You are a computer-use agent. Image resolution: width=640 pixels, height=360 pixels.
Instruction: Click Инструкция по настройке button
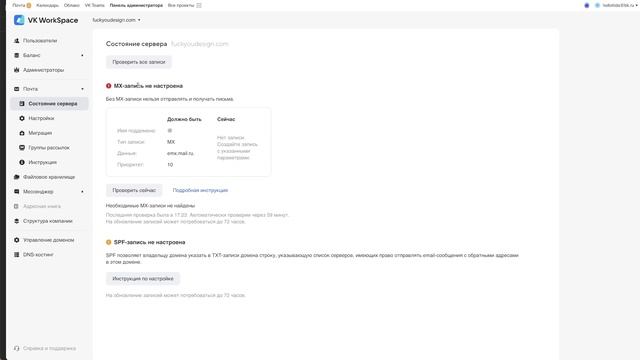point(143,278)
